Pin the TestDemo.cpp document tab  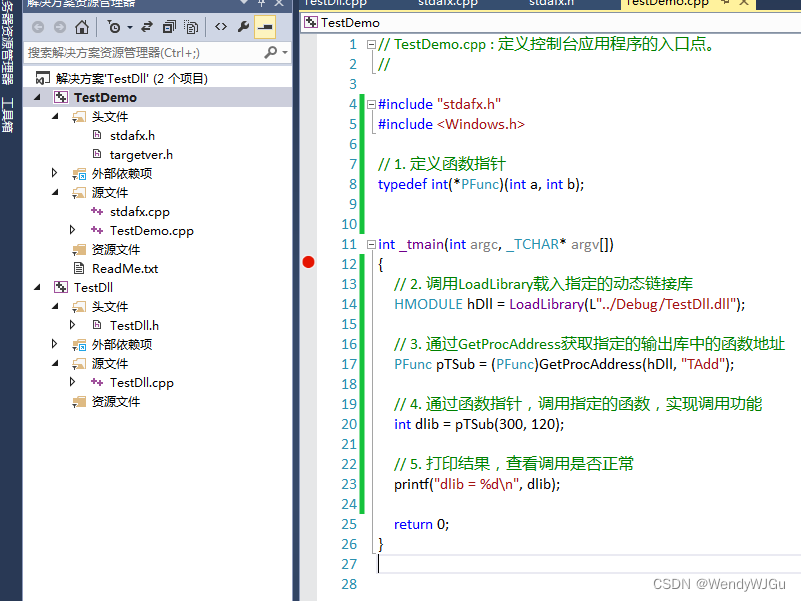tap(724, 5)
